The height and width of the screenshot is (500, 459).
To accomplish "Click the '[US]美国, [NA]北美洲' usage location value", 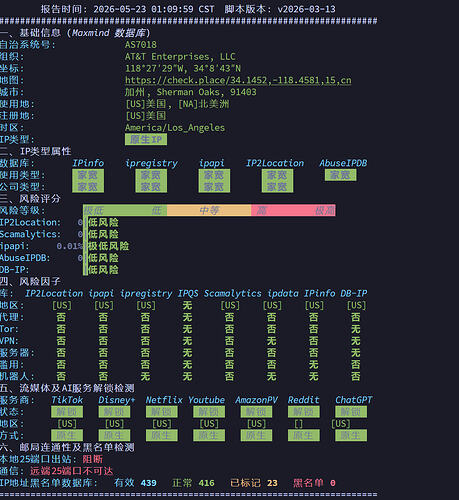I will pyautogui.click(x=177, y=104).
